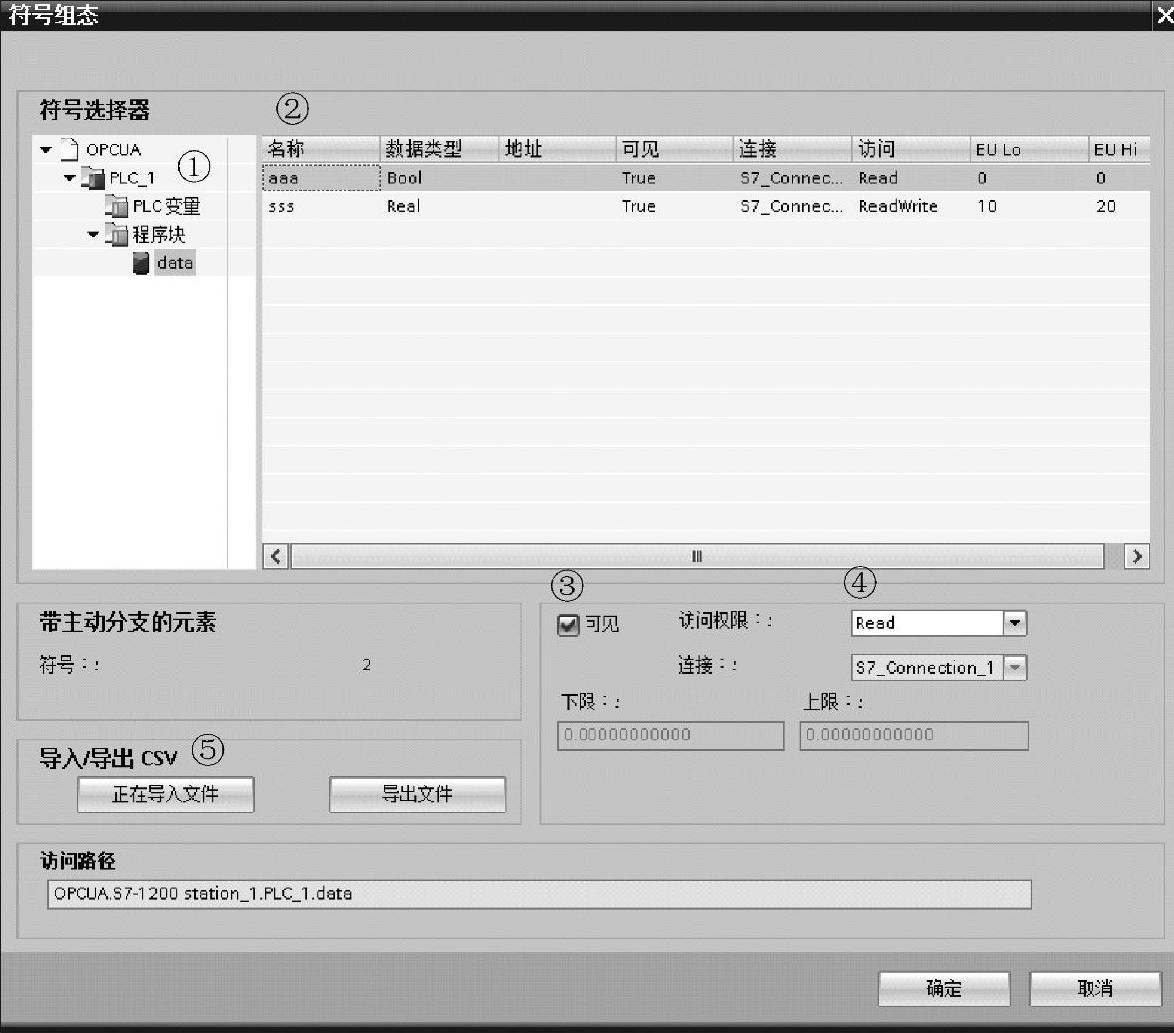Viewport: 1174px width, 1033px height.
Task: Click the 可见 column header
Action: point(675,149)
